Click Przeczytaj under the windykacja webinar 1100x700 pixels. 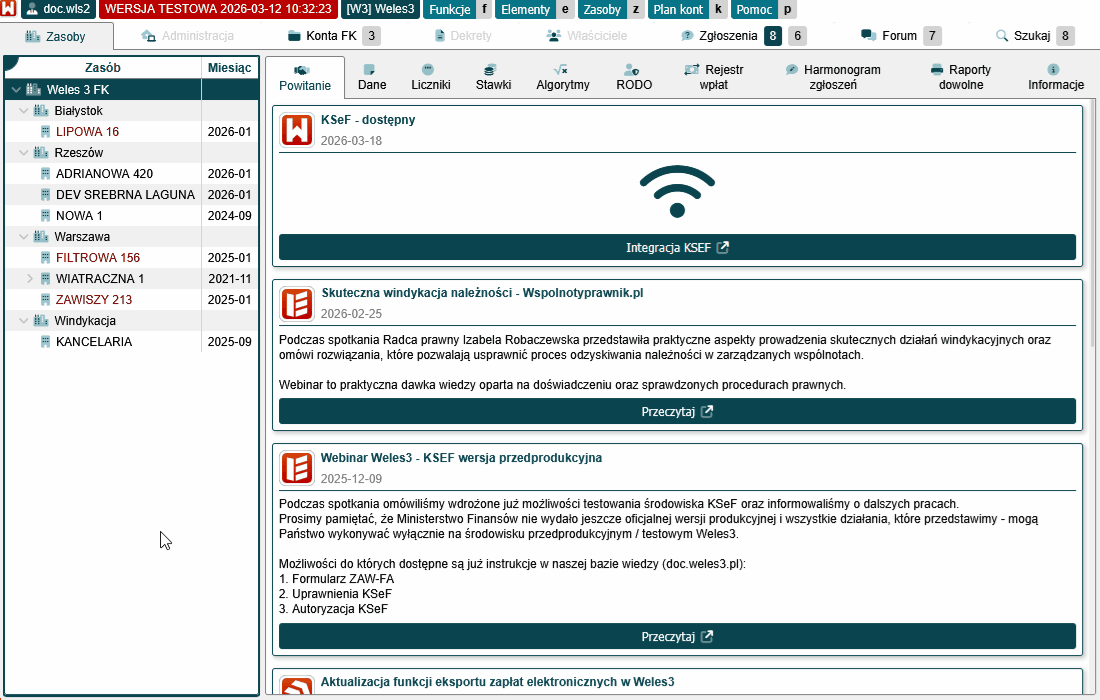677,411
